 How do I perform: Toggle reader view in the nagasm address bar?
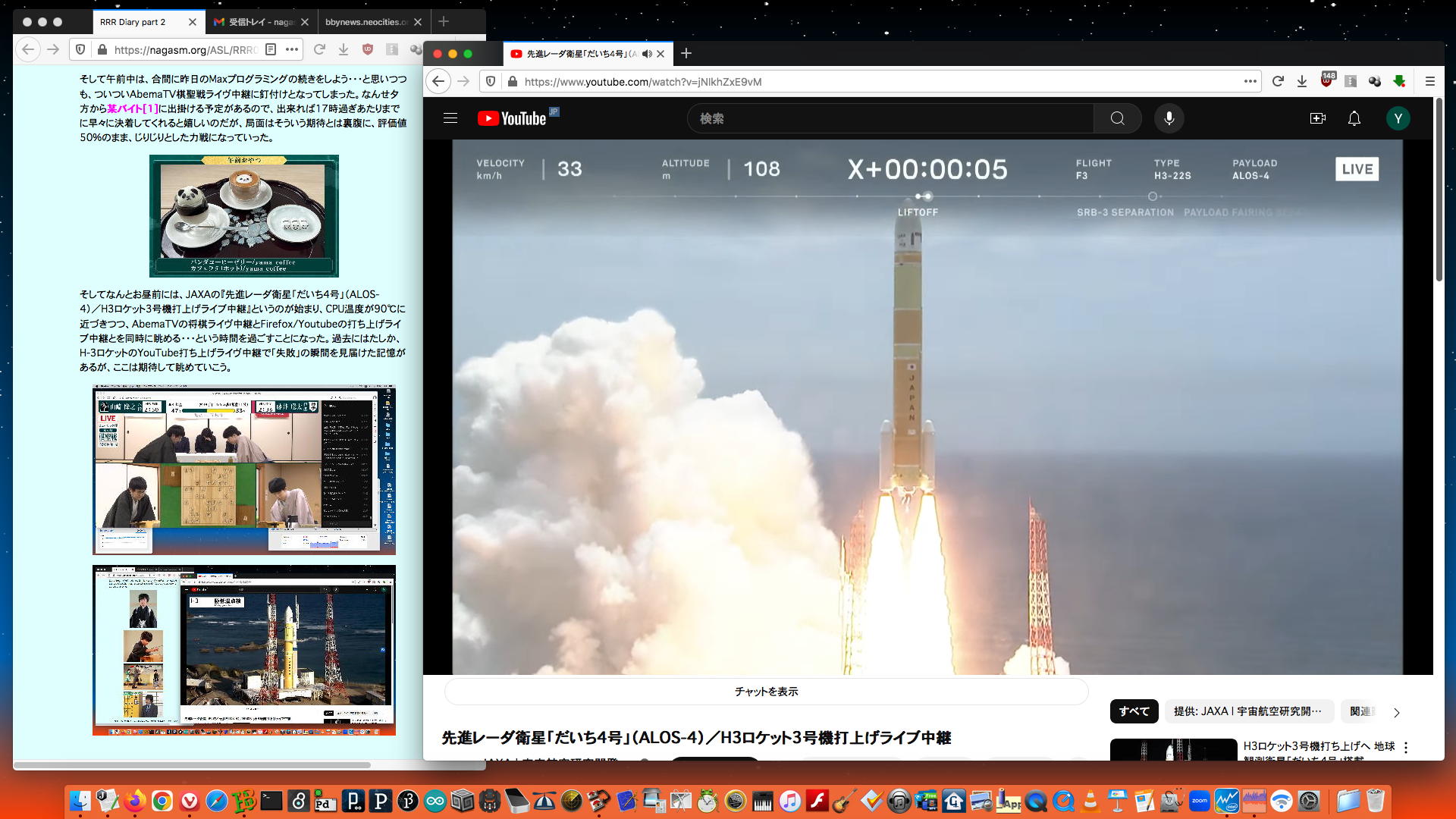tap(271, 49)
